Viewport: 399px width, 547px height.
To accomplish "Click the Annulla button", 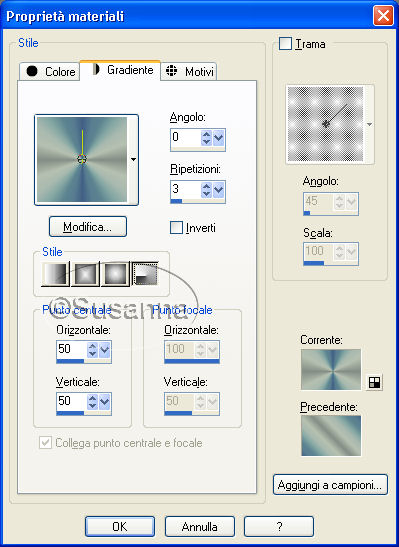I will point(200,526).
